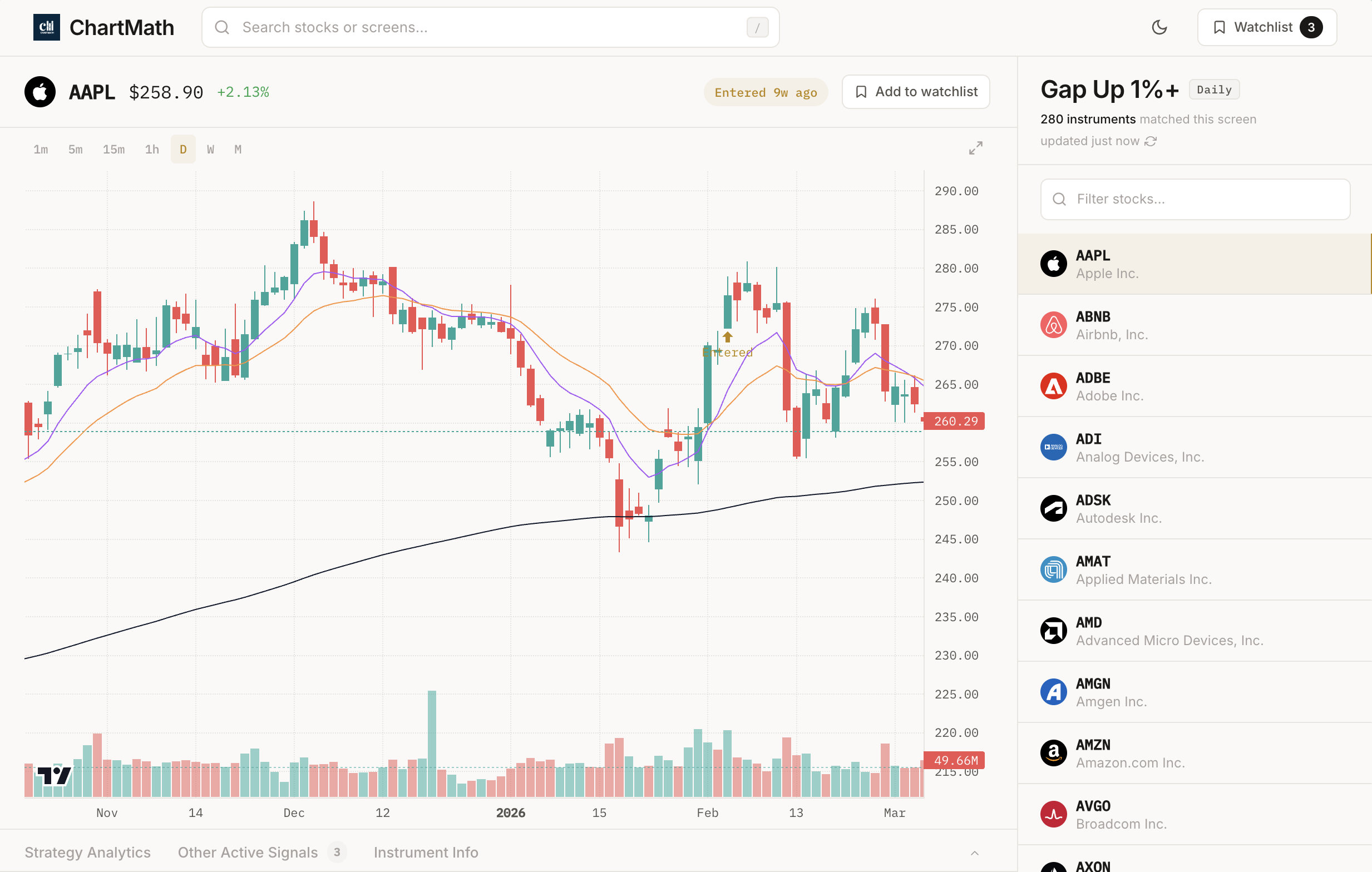Toggle dark mode with the moon icon

click(x=1160, y=27)
